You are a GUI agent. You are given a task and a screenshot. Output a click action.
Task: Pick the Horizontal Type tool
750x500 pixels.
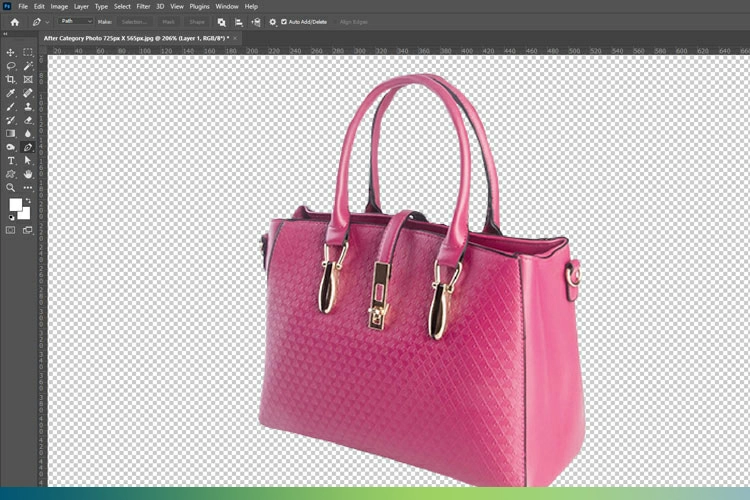click(x=11, y=160)
